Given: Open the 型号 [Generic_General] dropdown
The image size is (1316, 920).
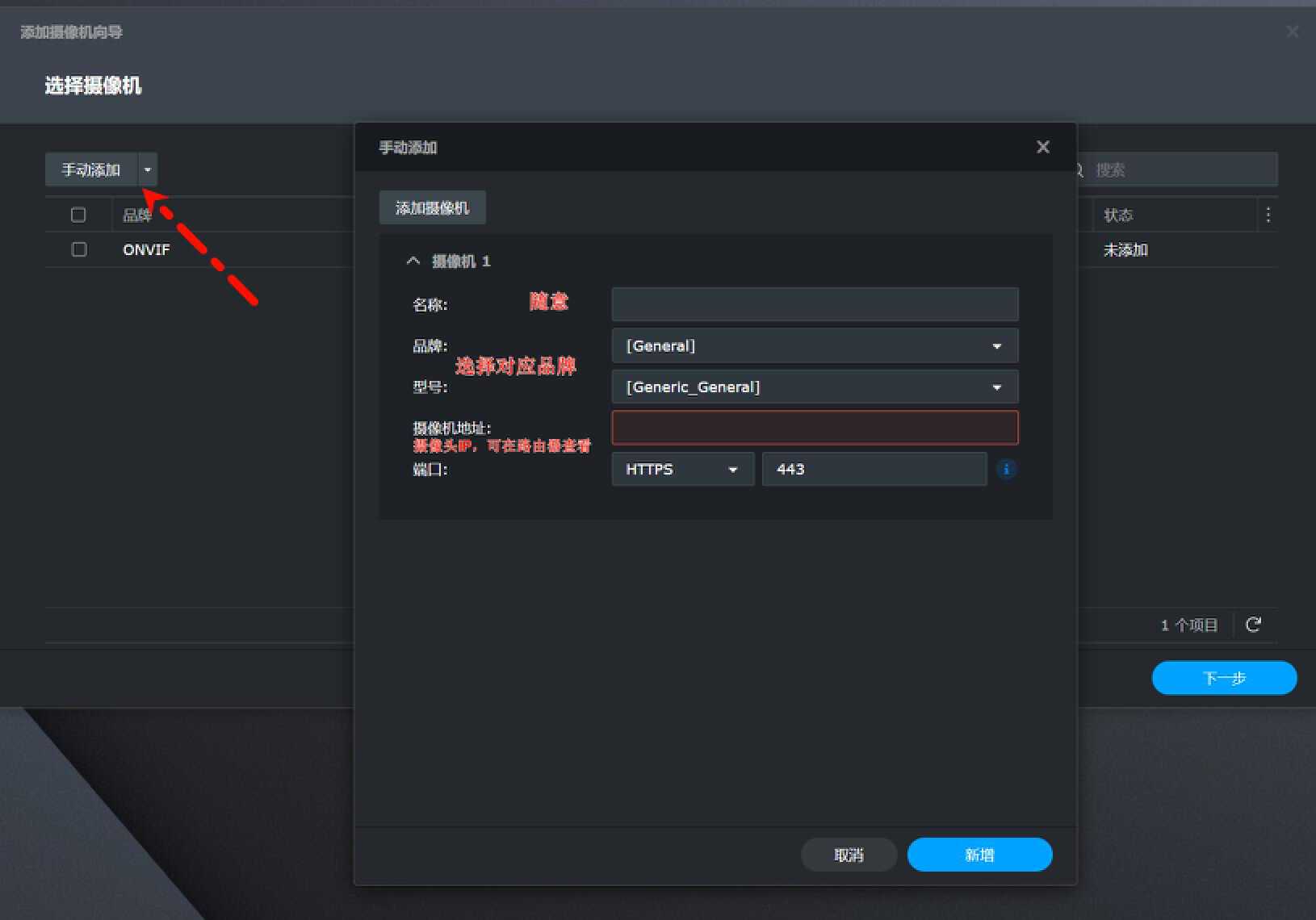Looking at the screenshot, I should point(814,387).
